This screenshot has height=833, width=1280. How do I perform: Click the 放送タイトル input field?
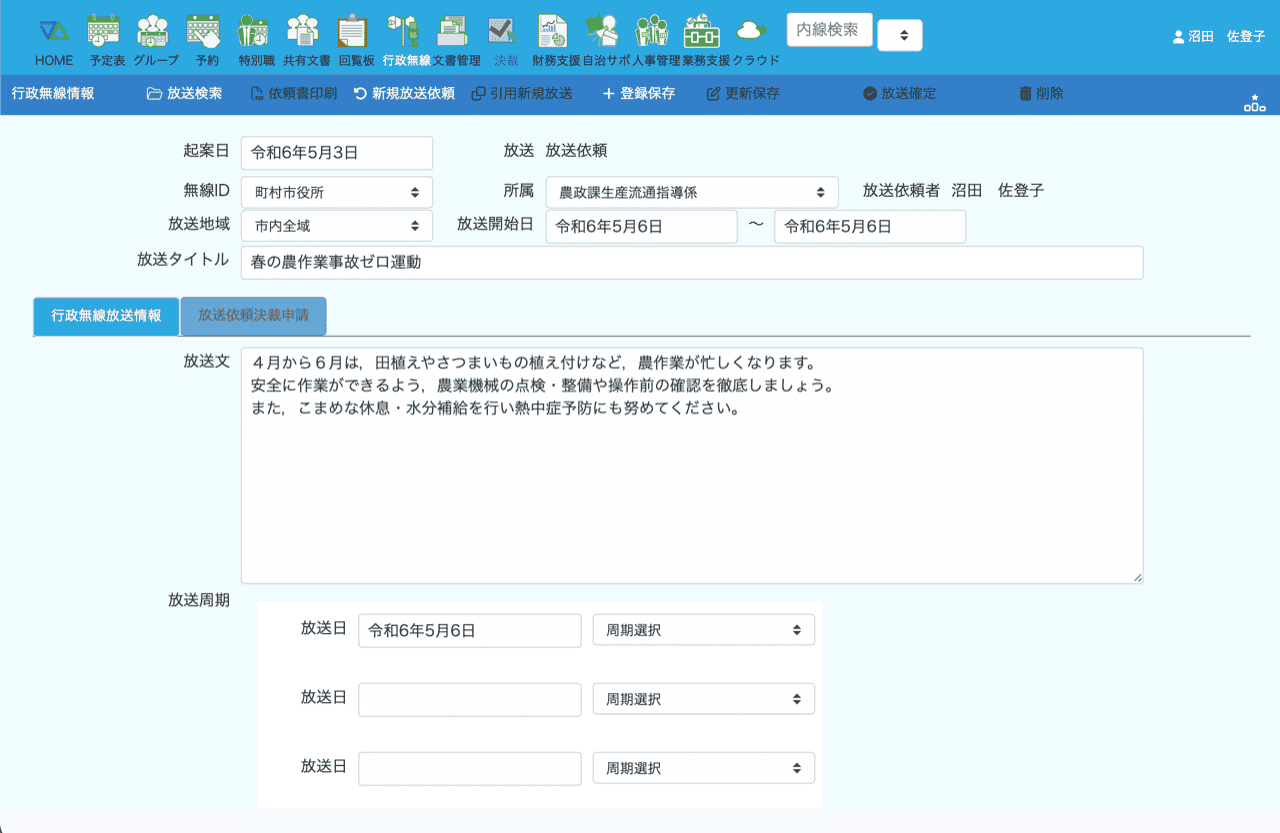[x=691, y=263]
